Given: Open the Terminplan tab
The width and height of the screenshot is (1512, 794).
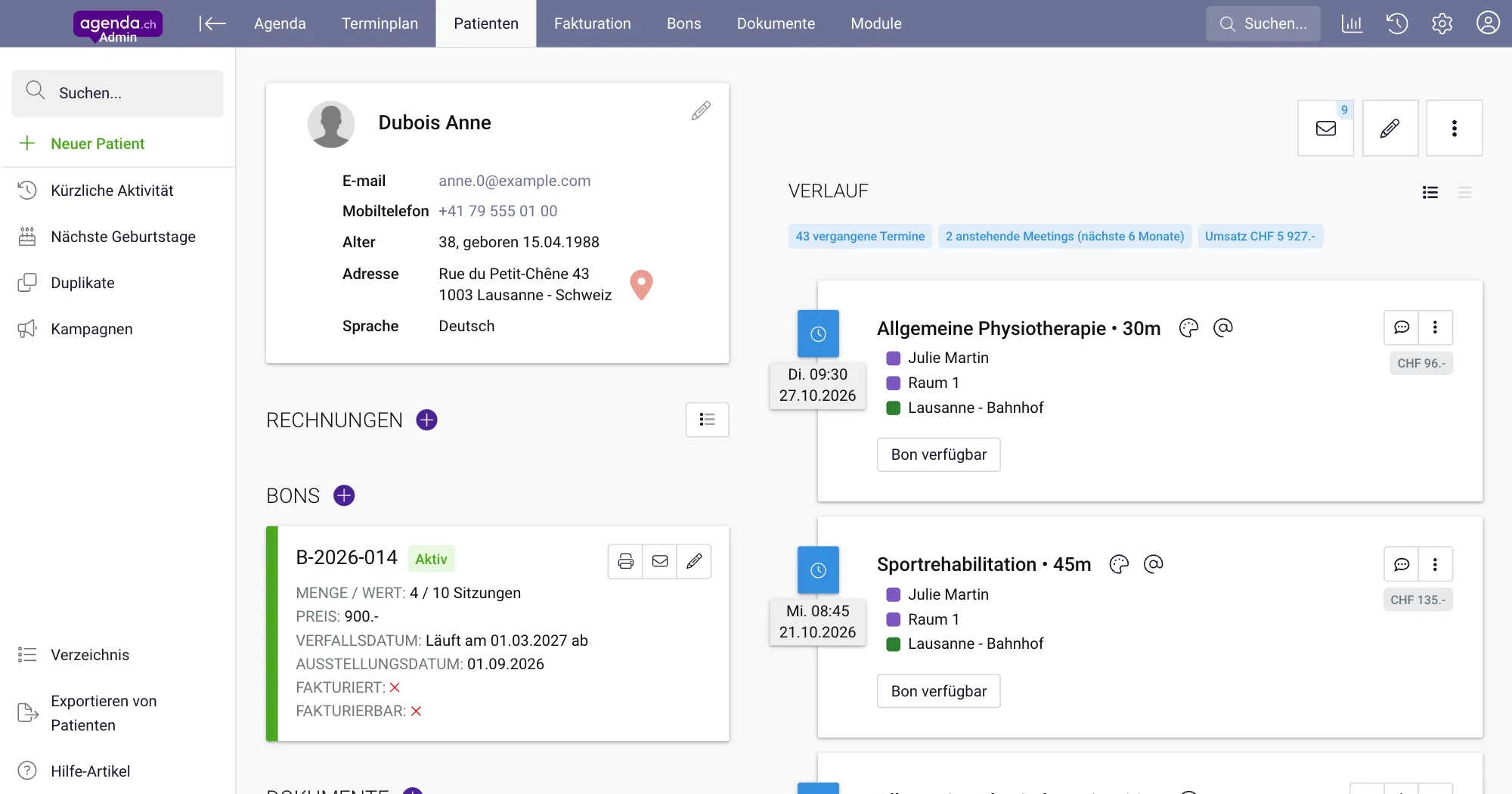Looking at the screenshot, I should pyautogui.click(x=380, y=23).
